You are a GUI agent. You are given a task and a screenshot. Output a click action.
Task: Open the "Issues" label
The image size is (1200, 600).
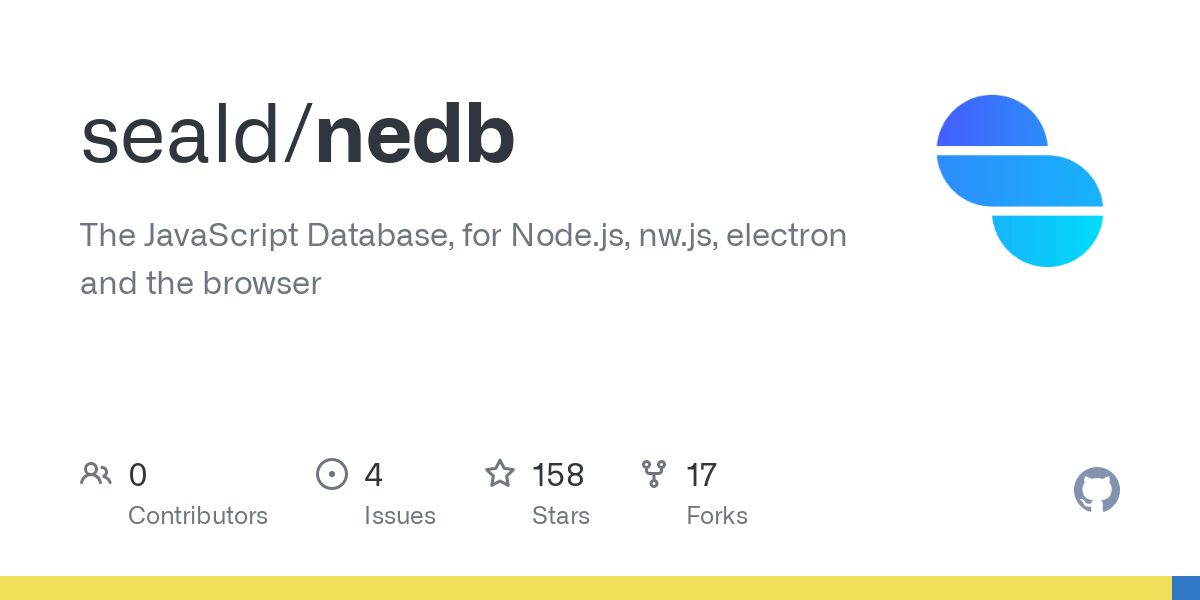pos(400,516)
